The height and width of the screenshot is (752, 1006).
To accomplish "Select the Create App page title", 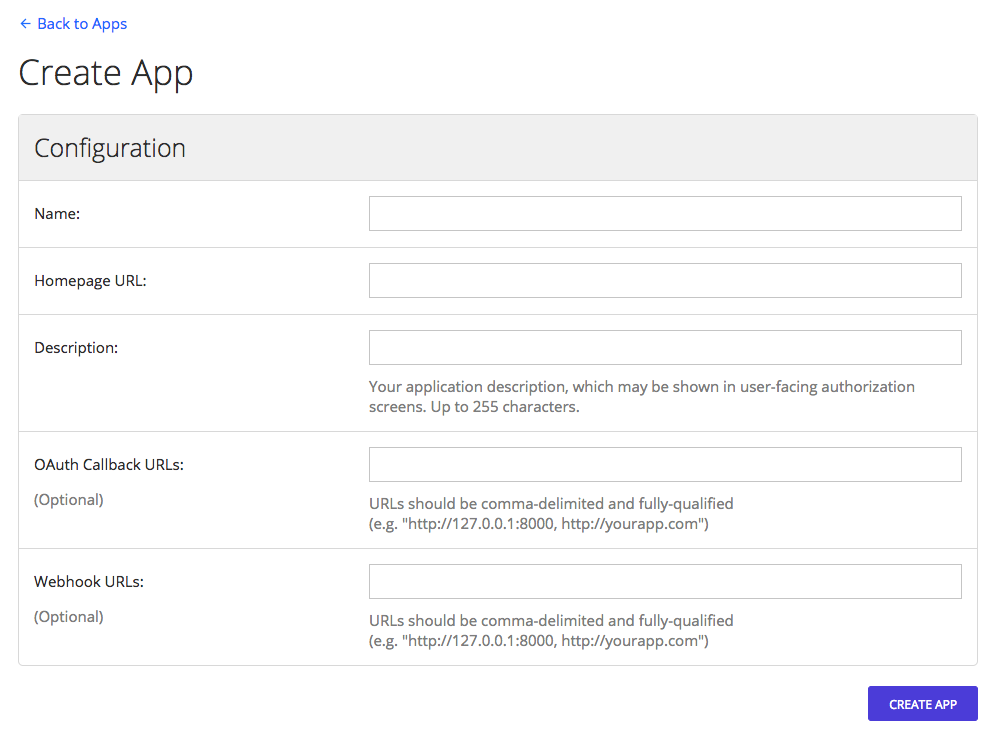I will [x=105, y=72].
